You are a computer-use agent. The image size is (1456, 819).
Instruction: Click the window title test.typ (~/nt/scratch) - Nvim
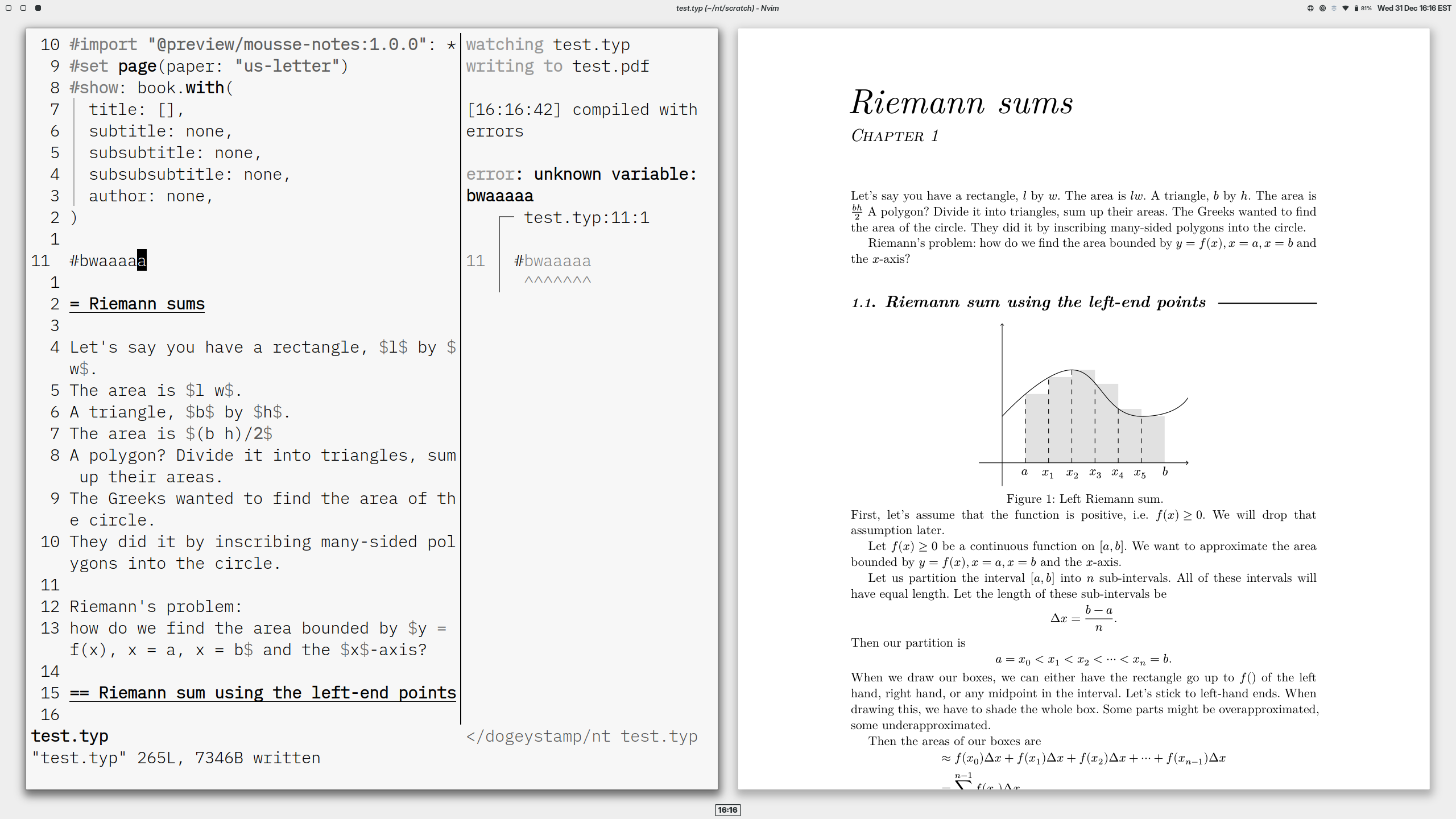click(x=727, y=8)
